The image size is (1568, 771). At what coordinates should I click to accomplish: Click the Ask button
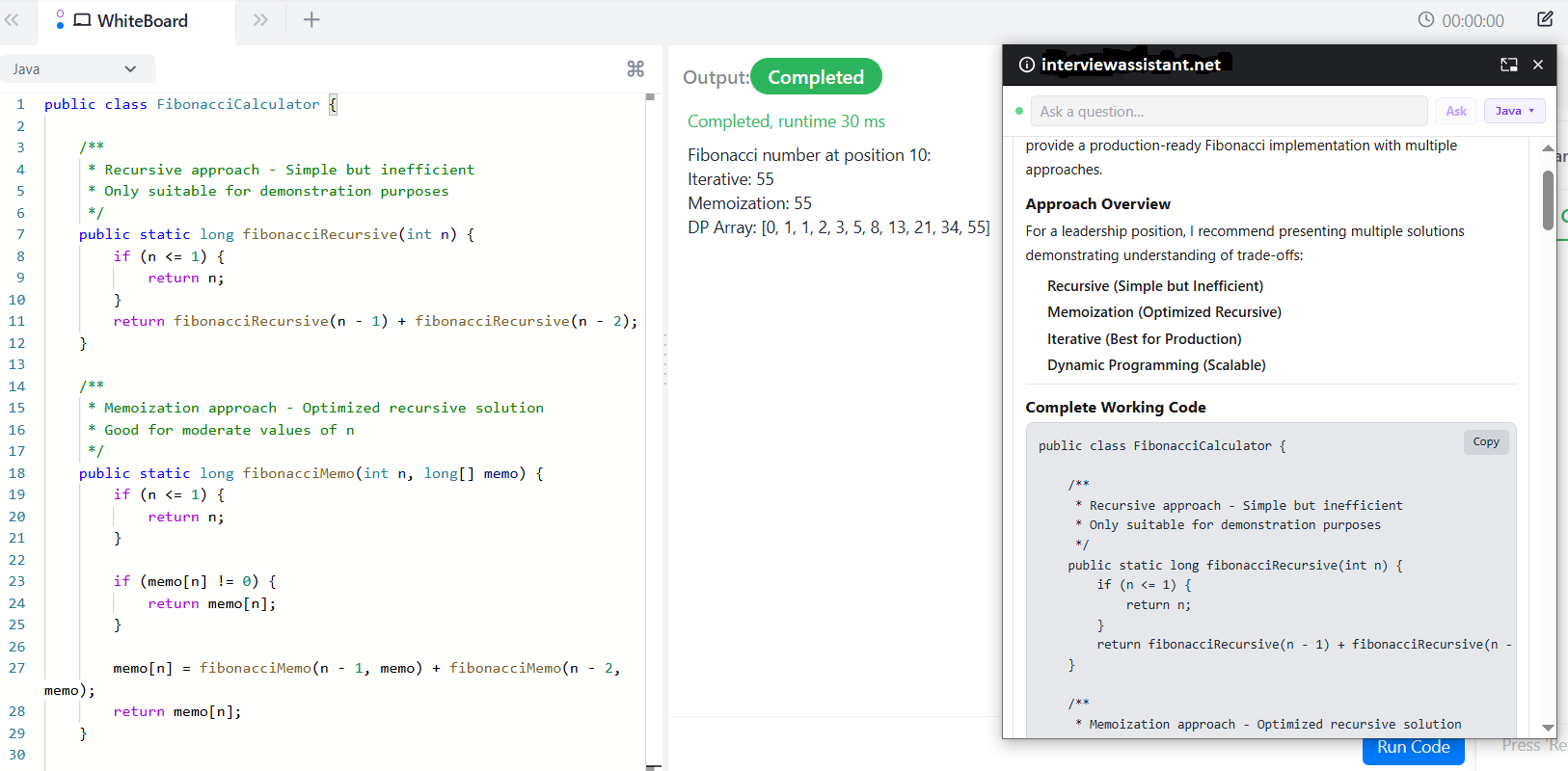[x=1456, y=111]
